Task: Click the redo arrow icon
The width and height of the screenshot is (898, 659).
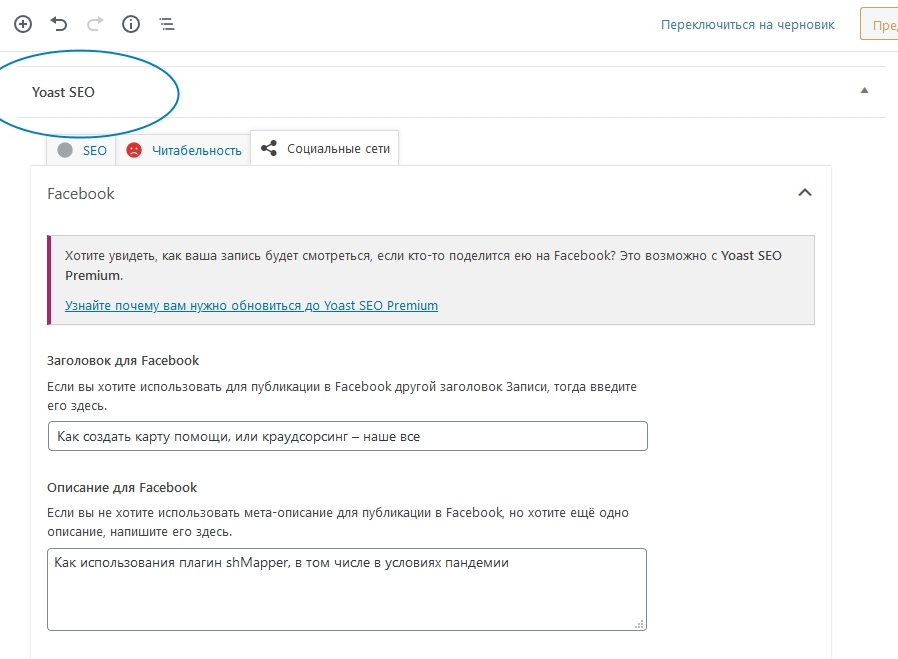Action: click(x=95, y=24)
